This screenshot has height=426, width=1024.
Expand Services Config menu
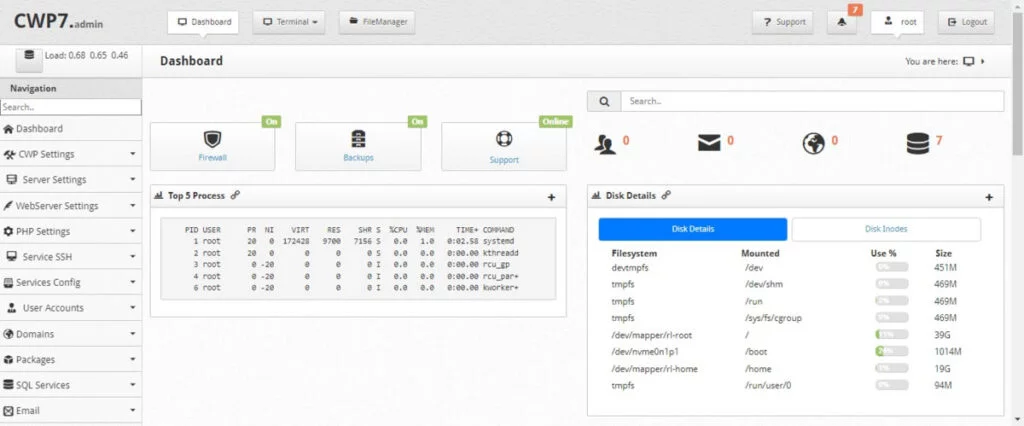pyautogui.click(x=71, y=282)
